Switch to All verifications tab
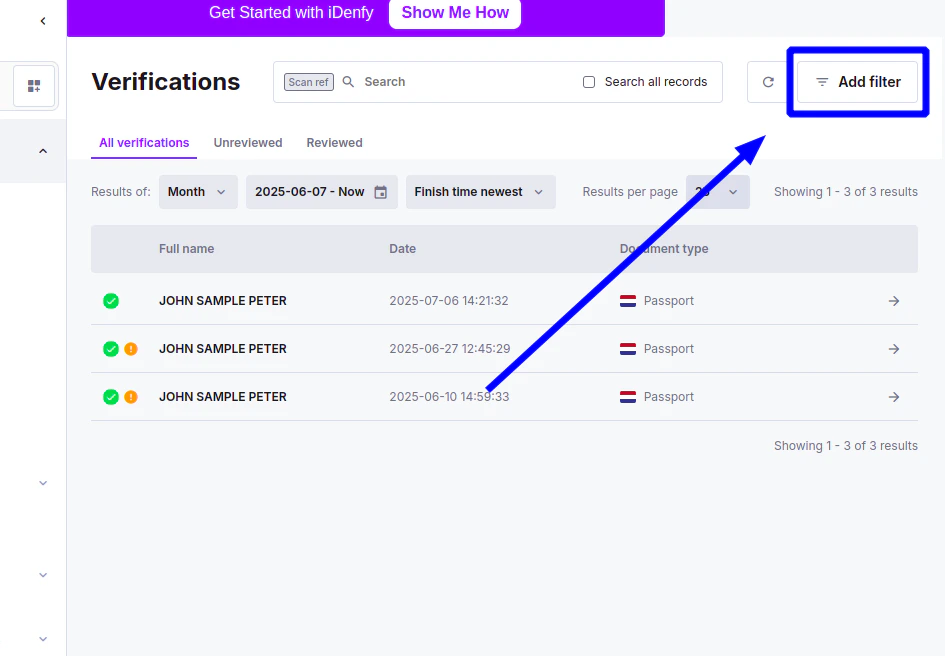This screenshot has width=945, height=656. (x=144, y=143)
